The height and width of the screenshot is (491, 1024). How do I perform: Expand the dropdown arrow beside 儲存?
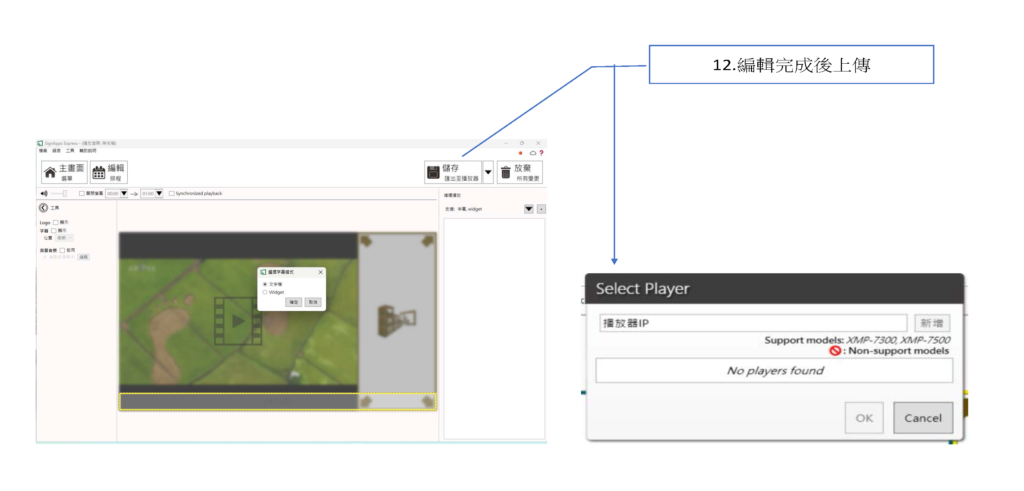(488, 172)
